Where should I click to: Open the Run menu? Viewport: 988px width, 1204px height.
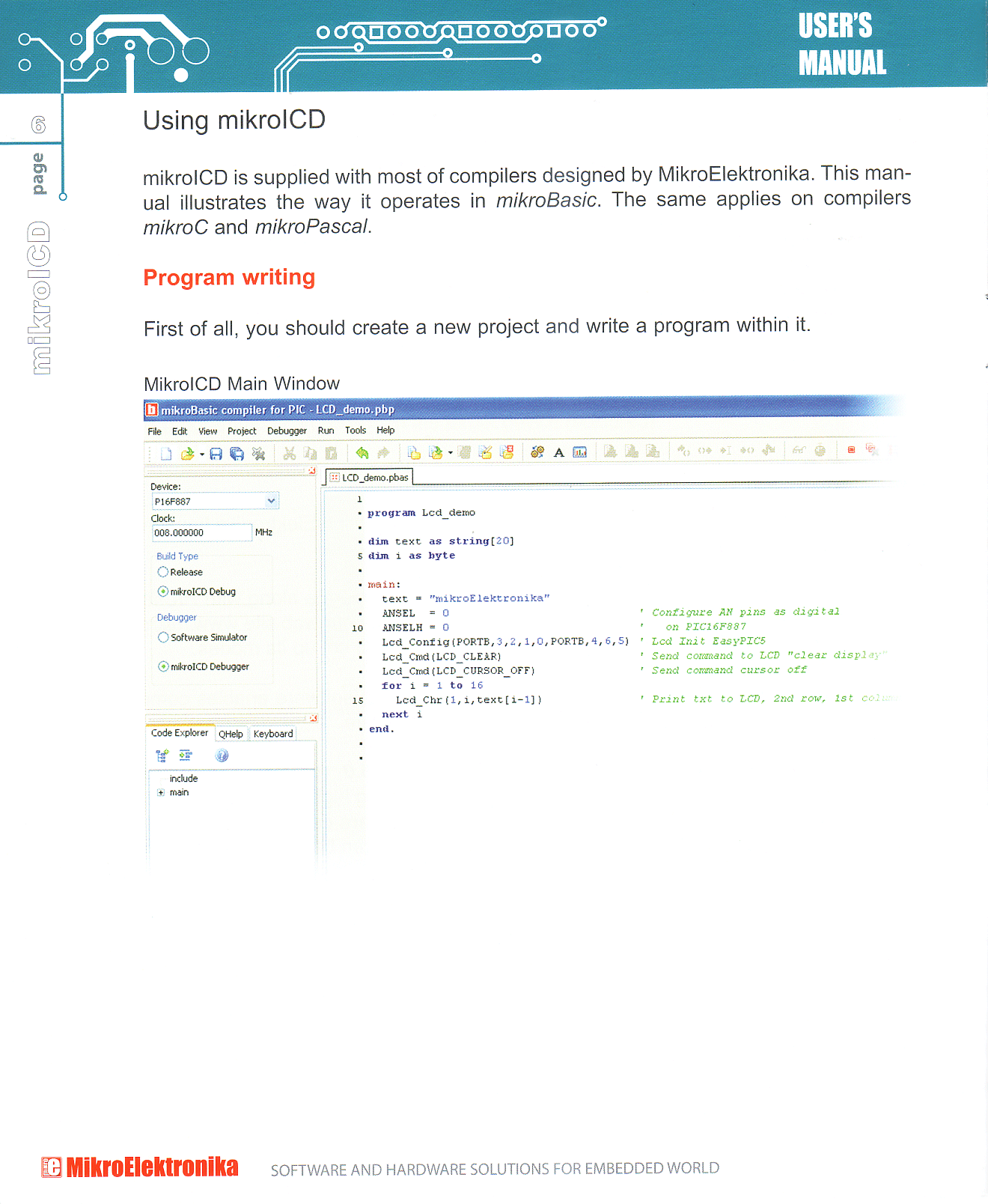click(326, 431)
